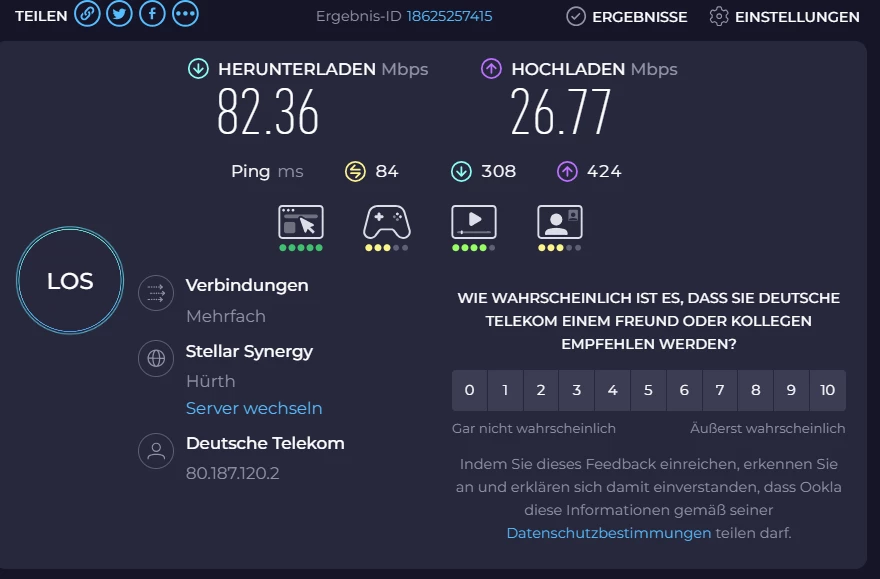Rate recommendation score 2
The image size is (880, 579).
(541, 390)
